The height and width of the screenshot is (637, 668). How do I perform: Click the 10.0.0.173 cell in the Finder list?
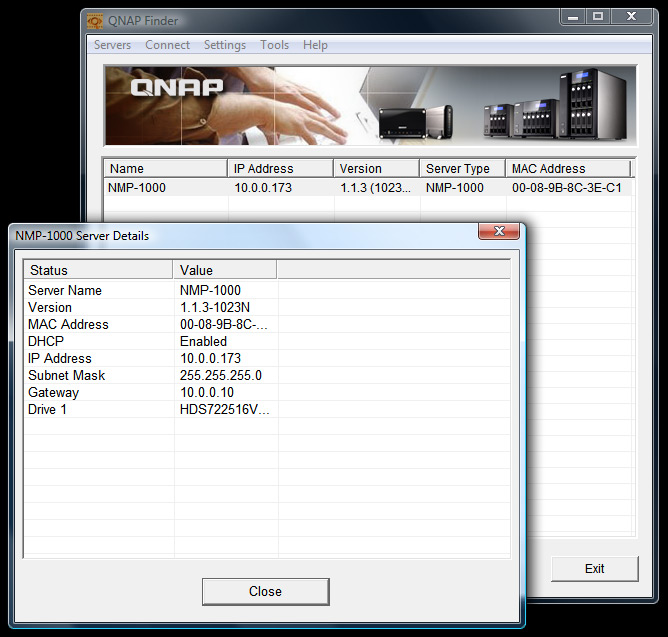pos(263,187)
